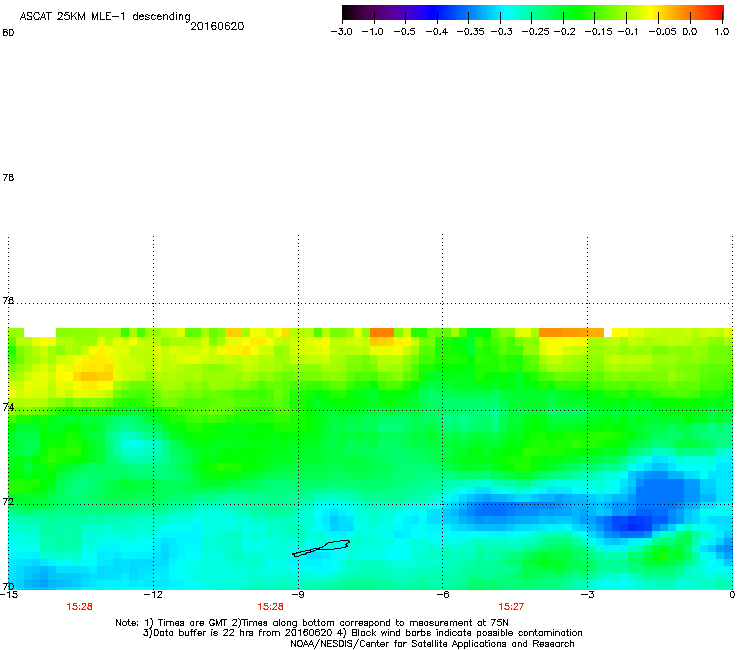This screenshot has height=650, width=740.
Task: Click the "-0.05" color scale label
Action: pos(662,32)
